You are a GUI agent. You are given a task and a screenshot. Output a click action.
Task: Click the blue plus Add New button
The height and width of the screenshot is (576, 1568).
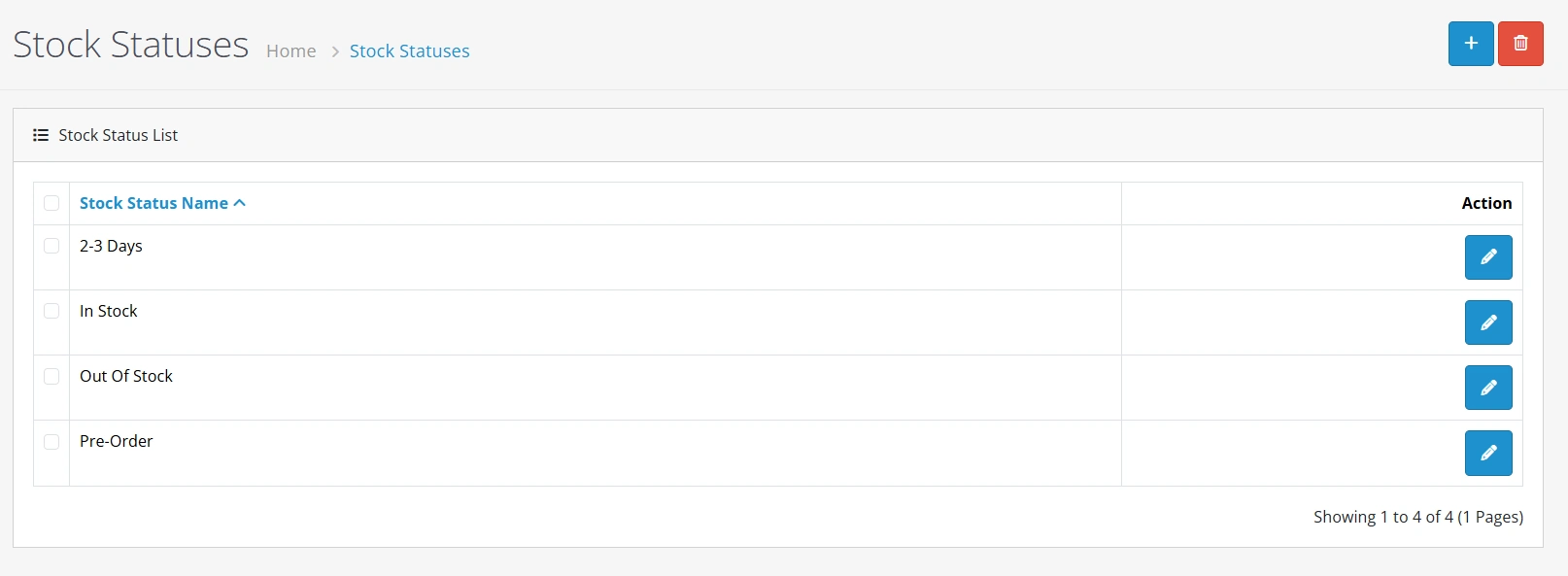(x=1471, y=44)
